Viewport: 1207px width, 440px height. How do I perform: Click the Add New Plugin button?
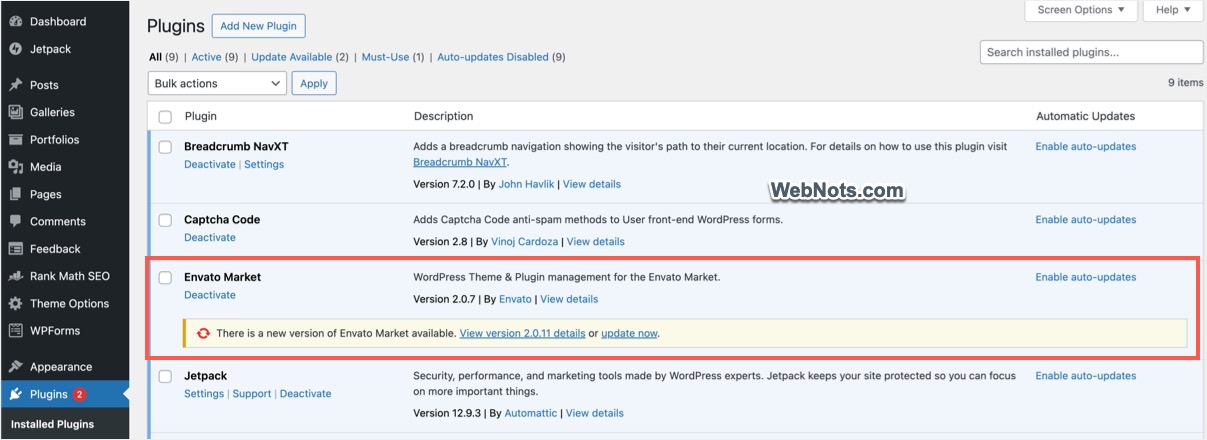(260, 26)
